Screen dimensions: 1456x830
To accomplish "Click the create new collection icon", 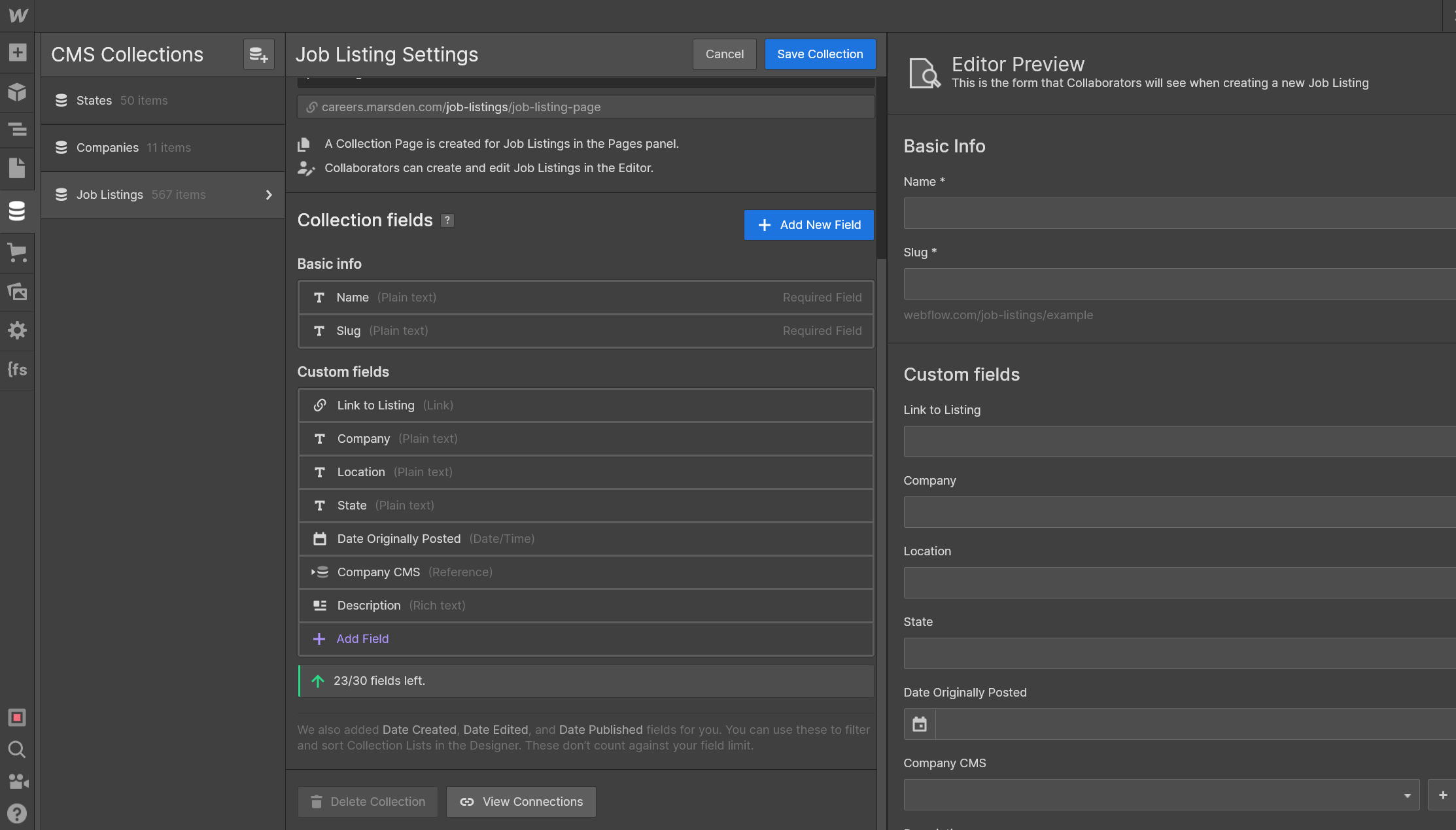I will coord(258,54).
